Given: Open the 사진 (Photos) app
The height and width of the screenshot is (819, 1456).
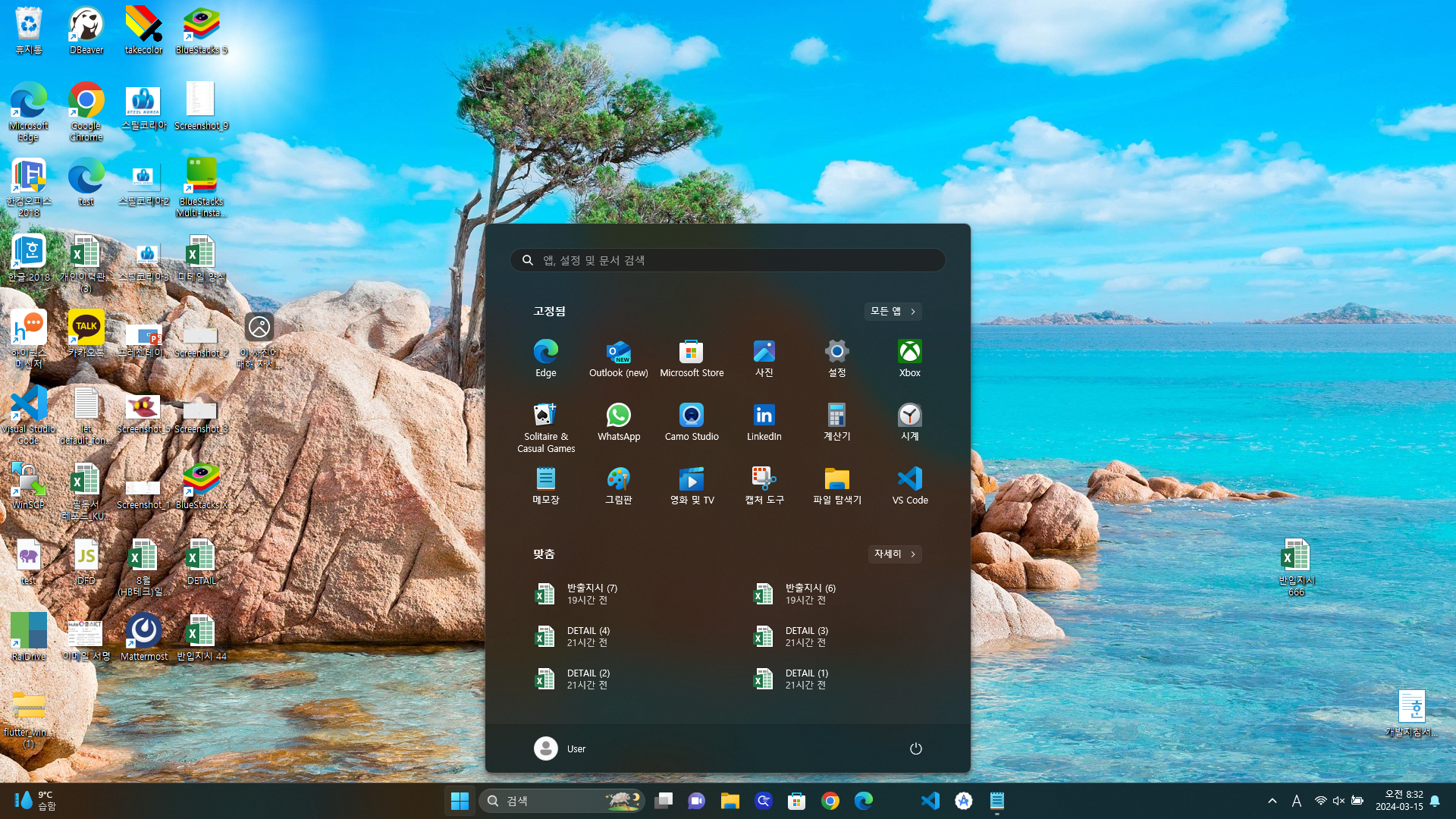Looking at the screenshot, I should (764, 358).
